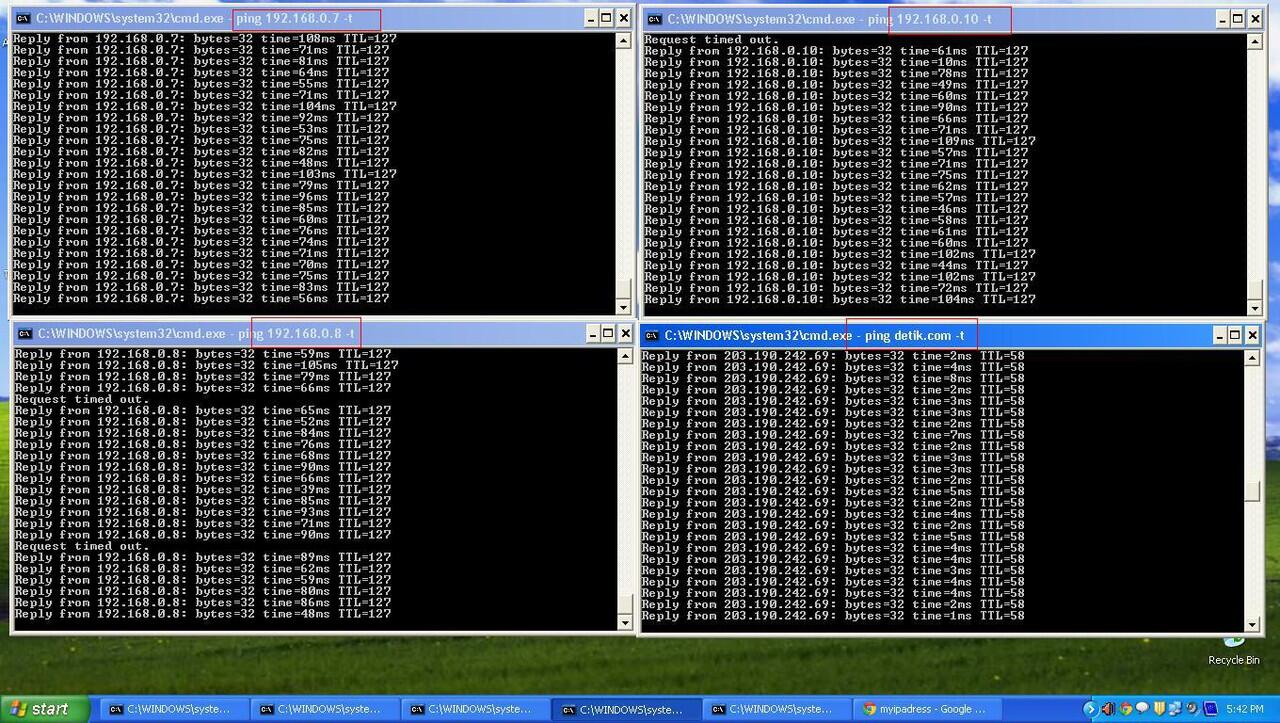This screenshot has width=1280, height=723.
Task: Click the reply line with time=7ms from 203.190.242.69
Action: coord(833,435)
